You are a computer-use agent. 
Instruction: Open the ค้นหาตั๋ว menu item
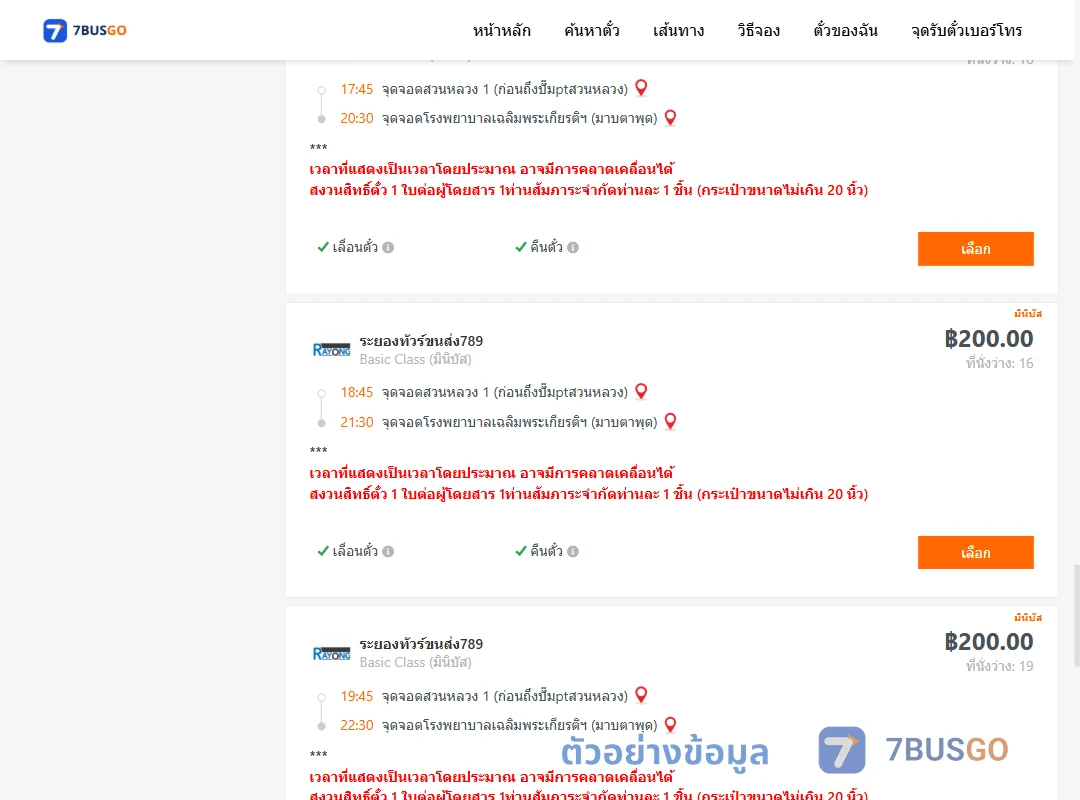pyautogui.click(x=592, y=30)
